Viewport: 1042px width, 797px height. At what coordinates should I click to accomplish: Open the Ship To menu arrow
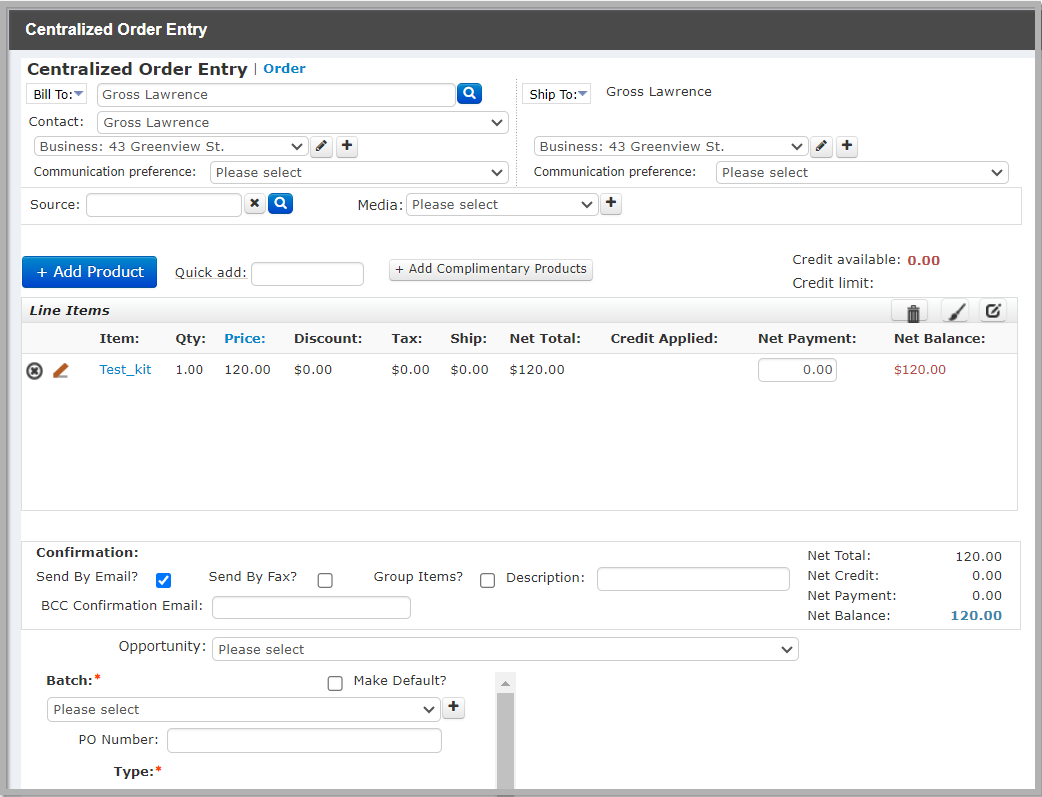pos(582,94)
